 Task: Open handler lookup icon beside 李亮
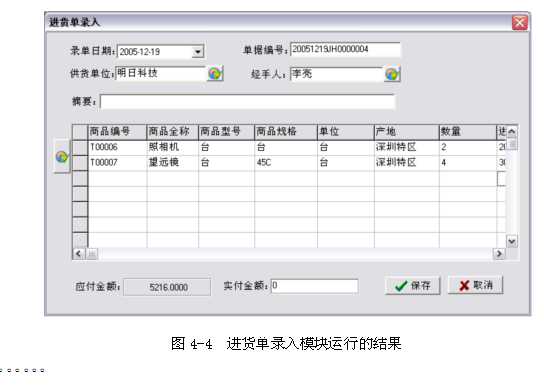[392, 74]
